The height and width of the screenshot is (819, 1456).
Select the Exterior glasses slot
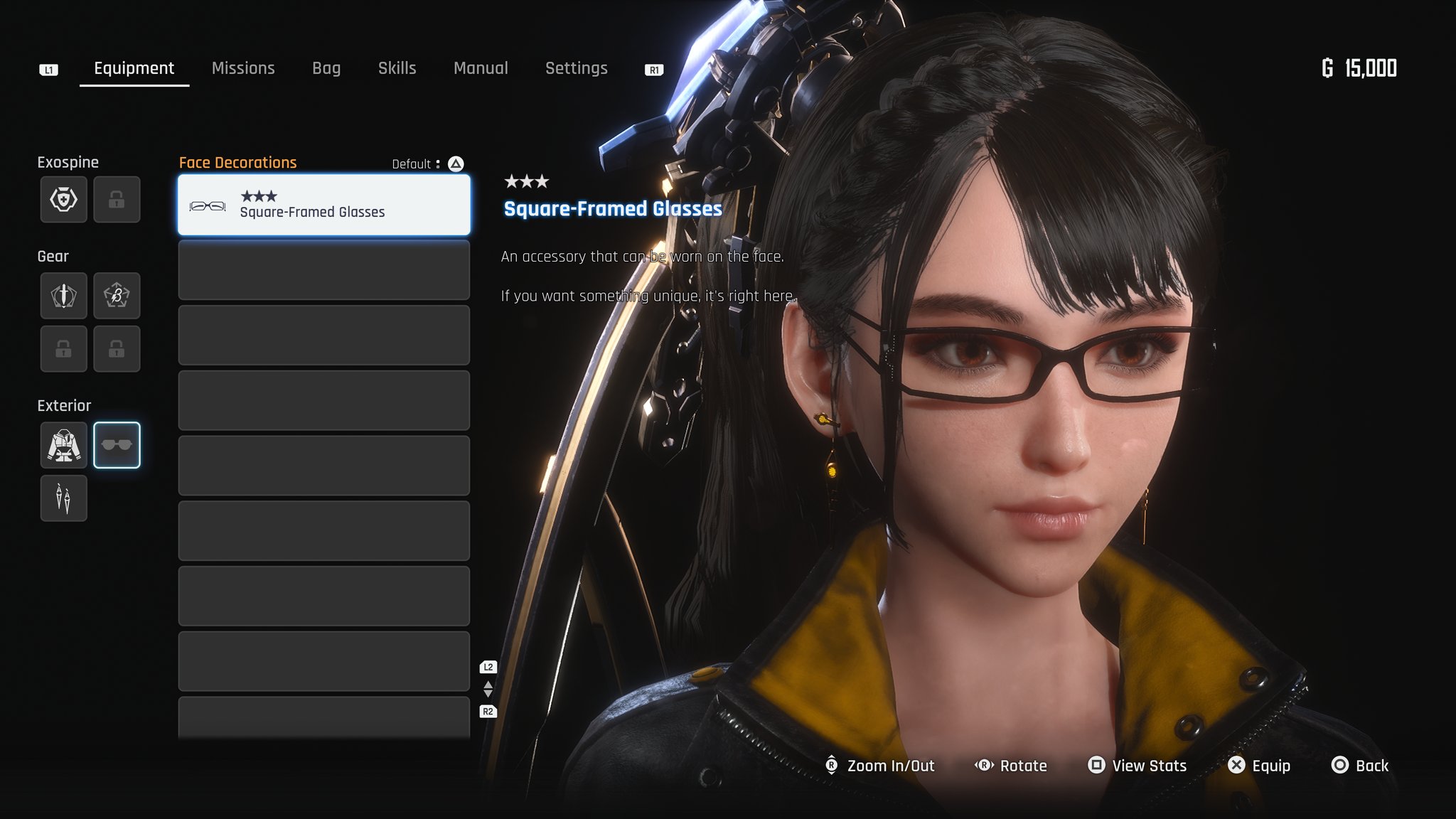117,445
